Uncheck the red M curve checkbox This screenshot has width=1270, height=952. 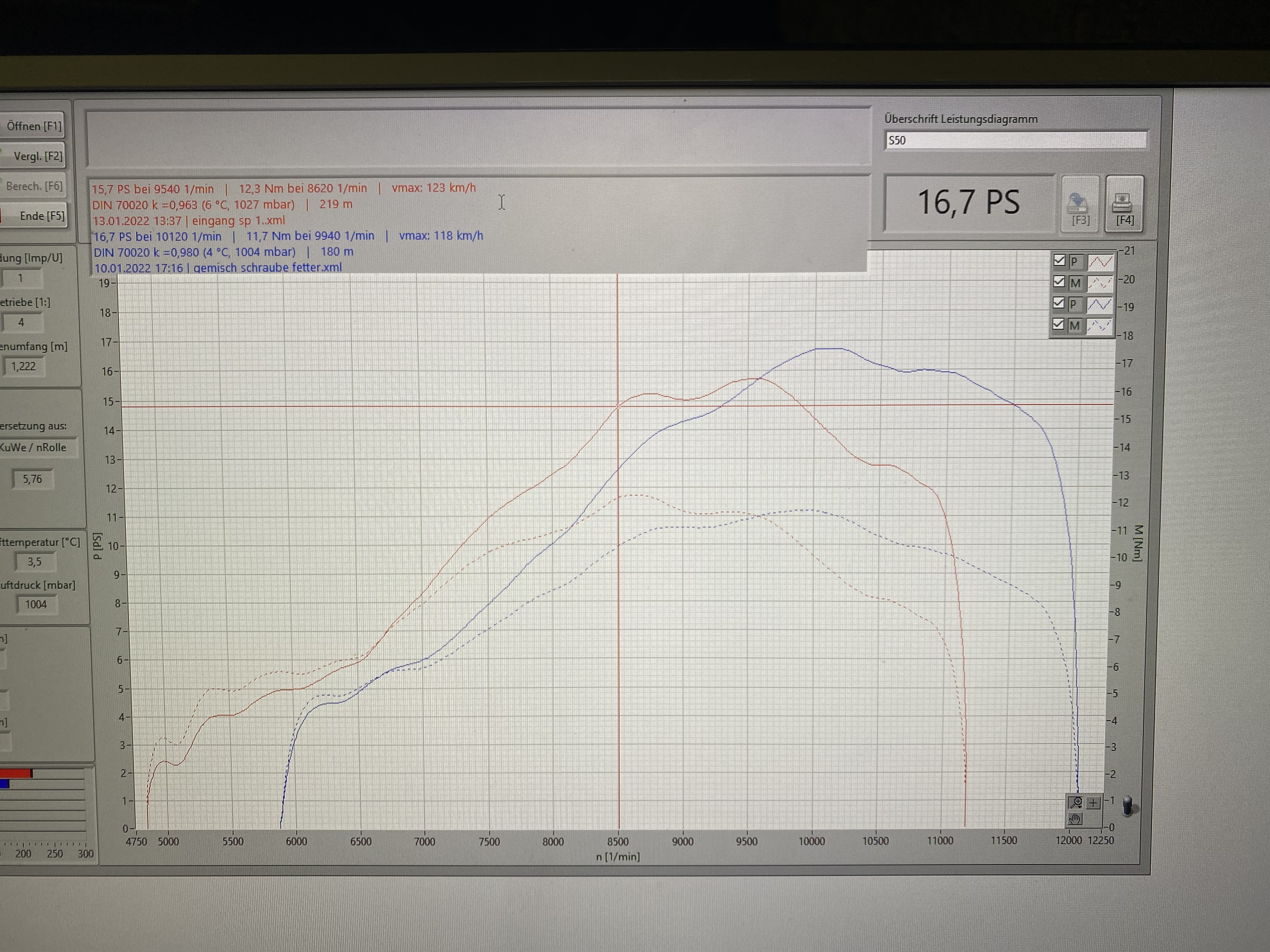pos(1059,282)
